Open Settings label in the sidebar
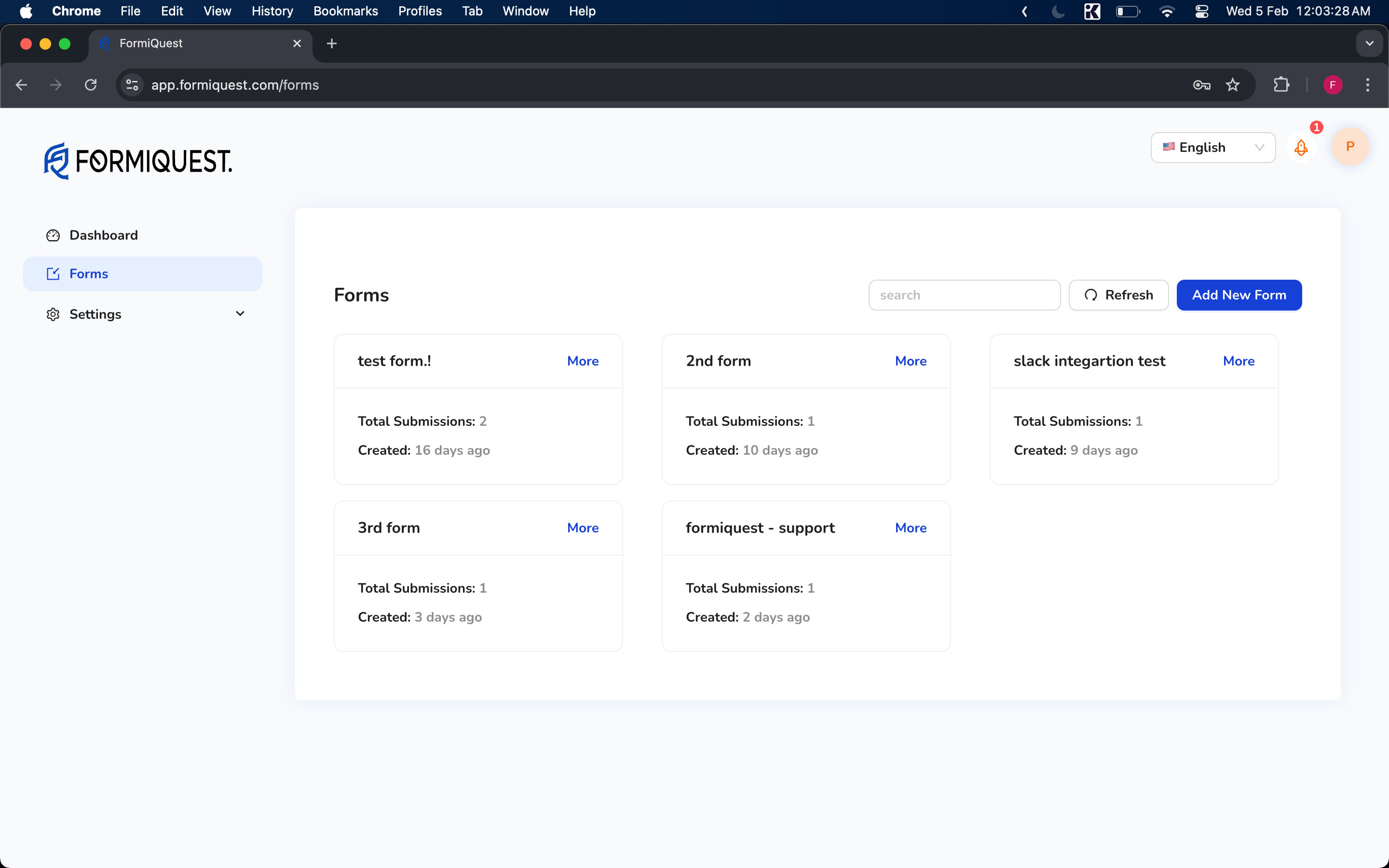Screen dimensions: 1389x868 (x=95, y=314)
